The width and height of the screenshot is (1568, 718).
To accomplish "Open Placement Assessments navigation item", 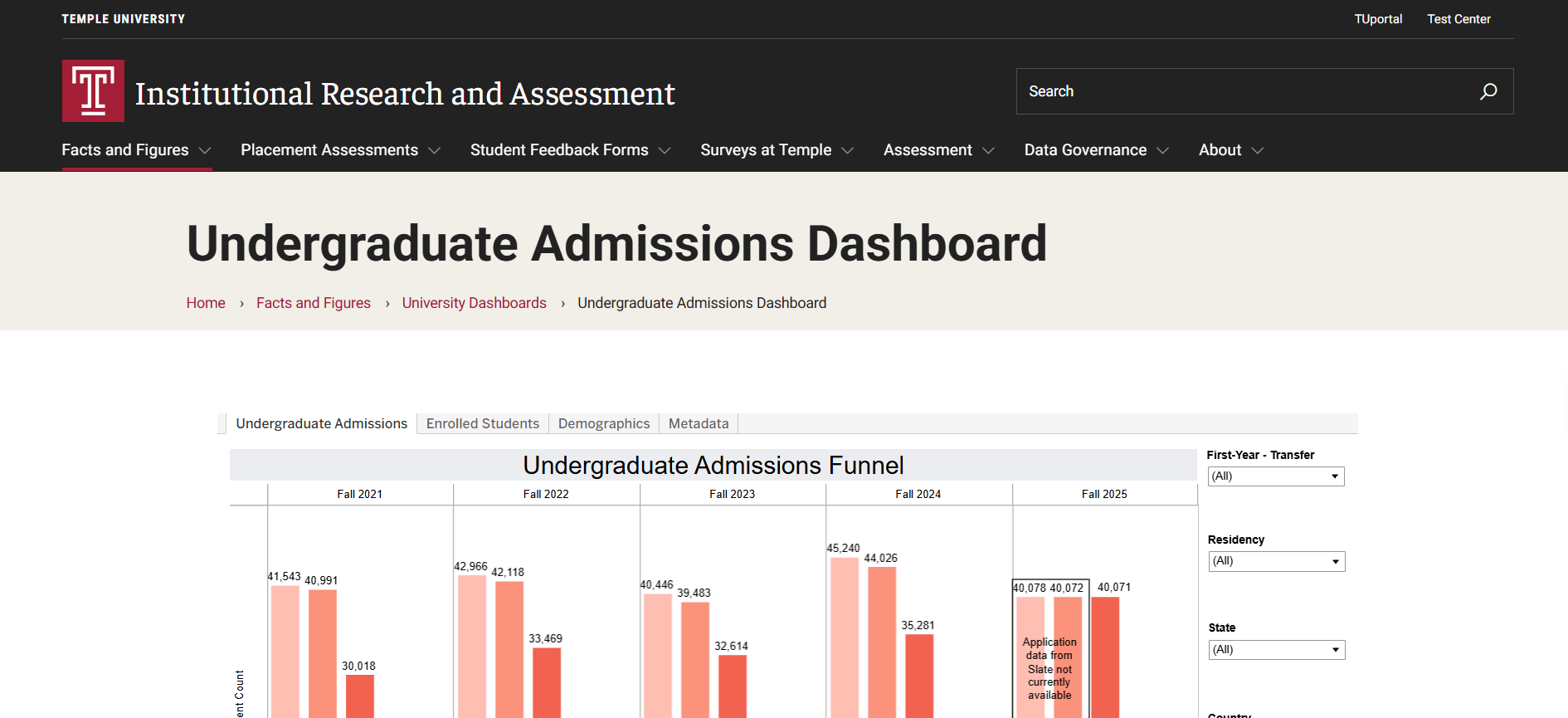I will coord(329,150).
